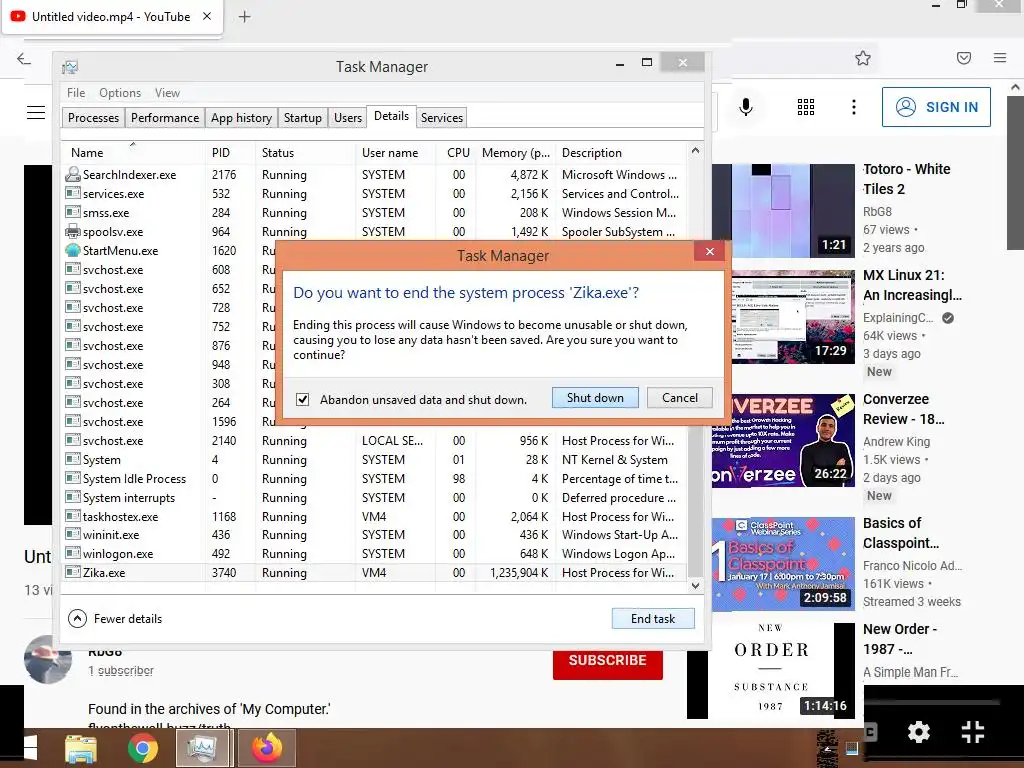The height and width of the screenshot is (768, 1024).
Task: Click the process list scroll up arrow
Action: [x=696, y=151]
